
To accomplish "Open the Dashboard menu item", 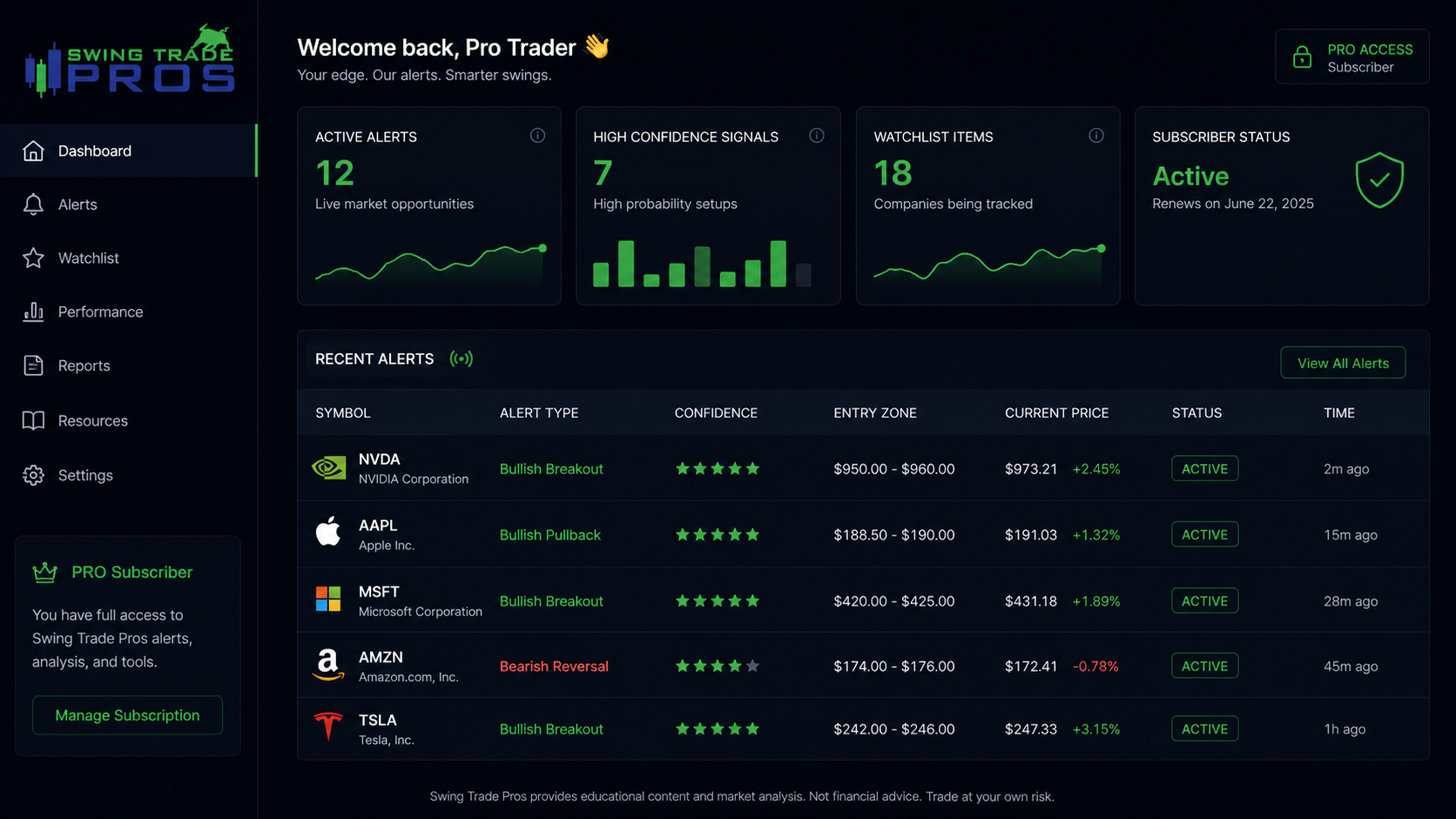I will (128, 151).
